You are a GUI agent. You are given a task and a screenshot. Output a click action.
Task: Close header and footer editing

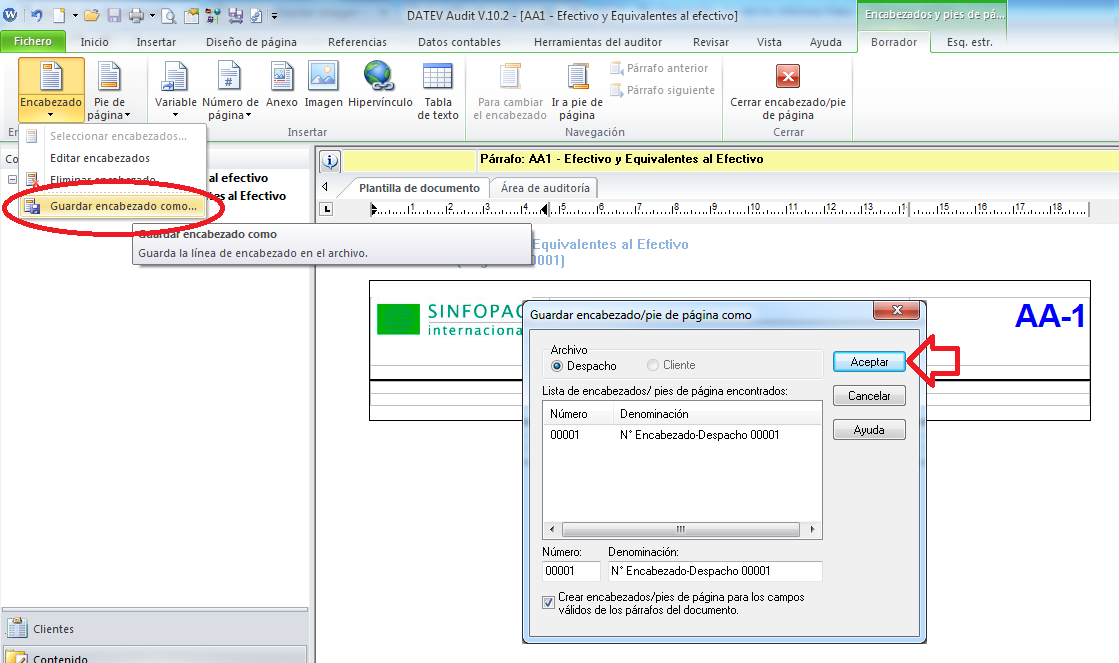787,90
